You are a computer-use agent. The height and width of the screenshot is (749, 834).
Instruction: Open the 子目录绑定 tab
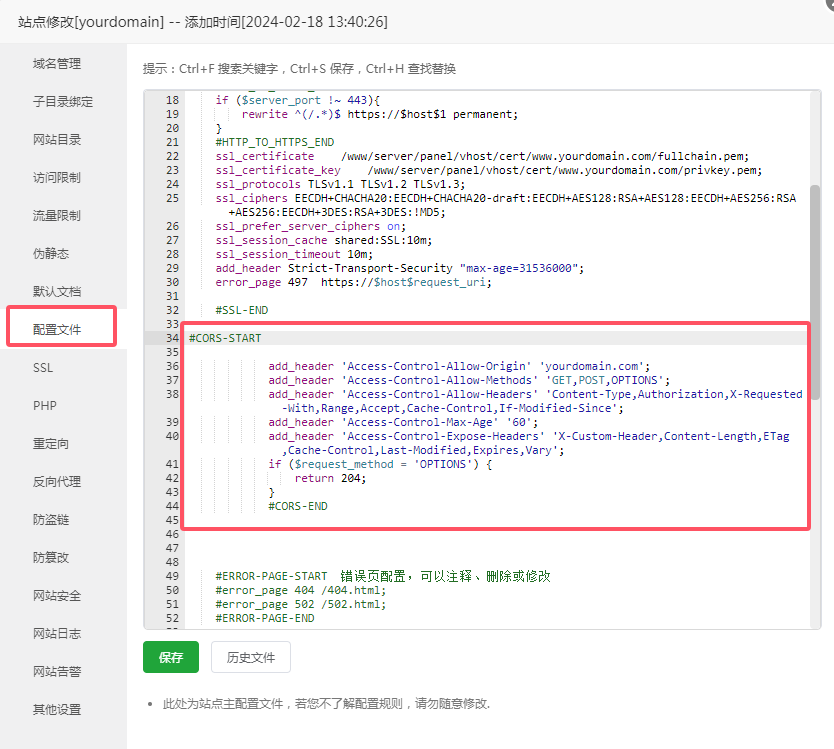point(63,102)
